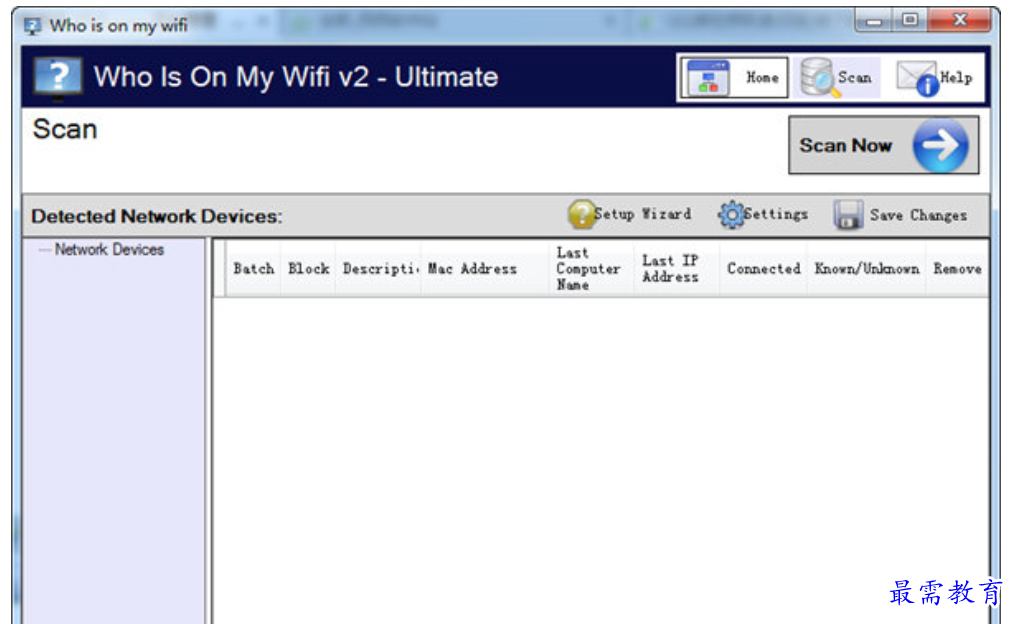Click the Help envelope icon
The width and height of the screenshot is (1011, 624).
918,78
